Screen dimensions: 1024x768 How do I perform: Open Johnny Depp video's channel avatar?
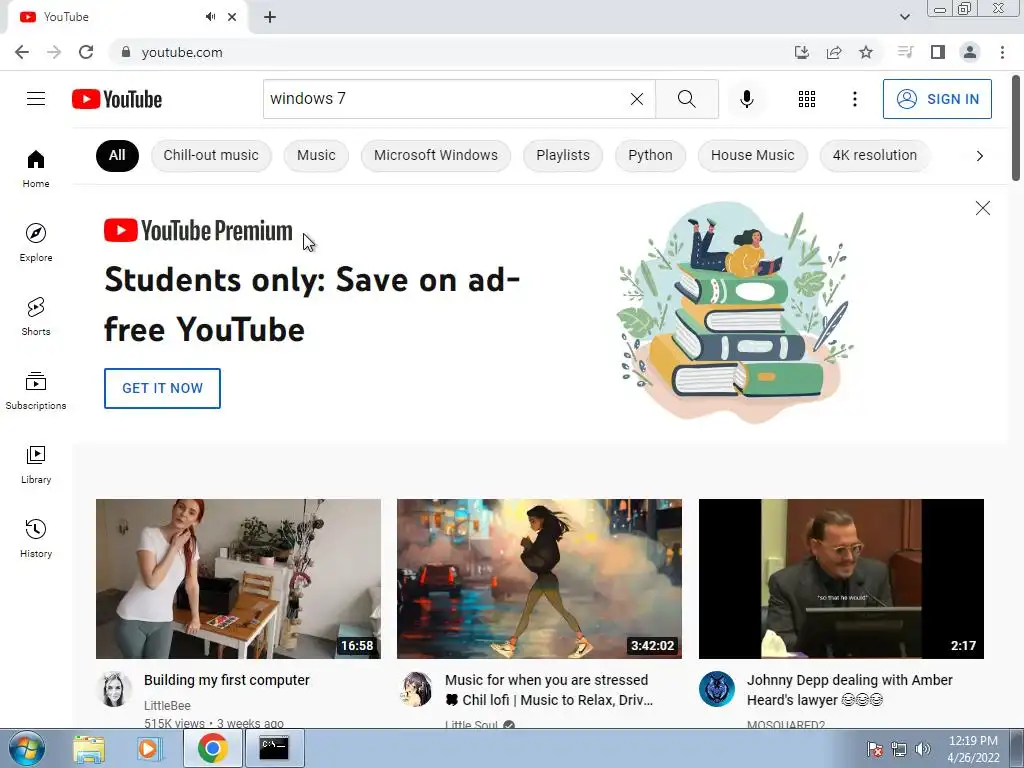716,688
